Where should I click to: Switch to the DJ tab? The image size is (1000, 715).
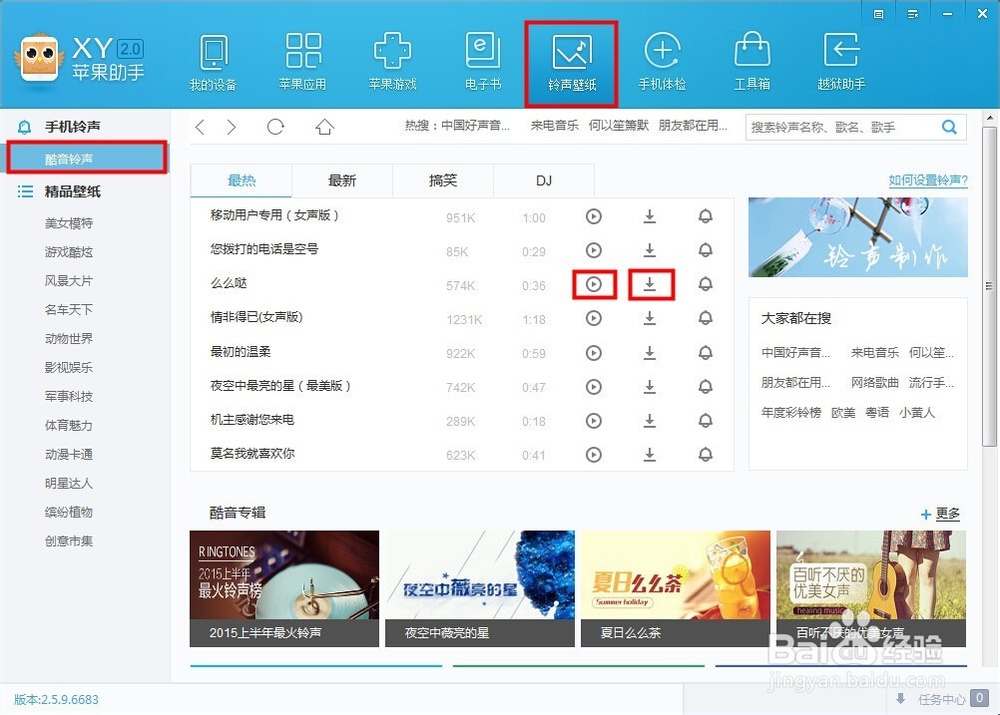tap(543, 180)
